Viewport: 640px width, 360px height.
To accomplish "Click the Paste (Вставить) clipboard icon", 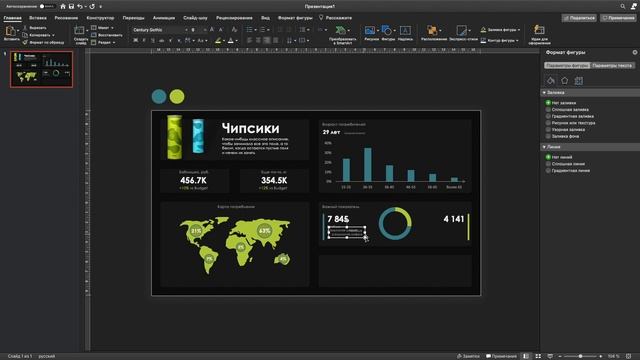I will 11,31.
